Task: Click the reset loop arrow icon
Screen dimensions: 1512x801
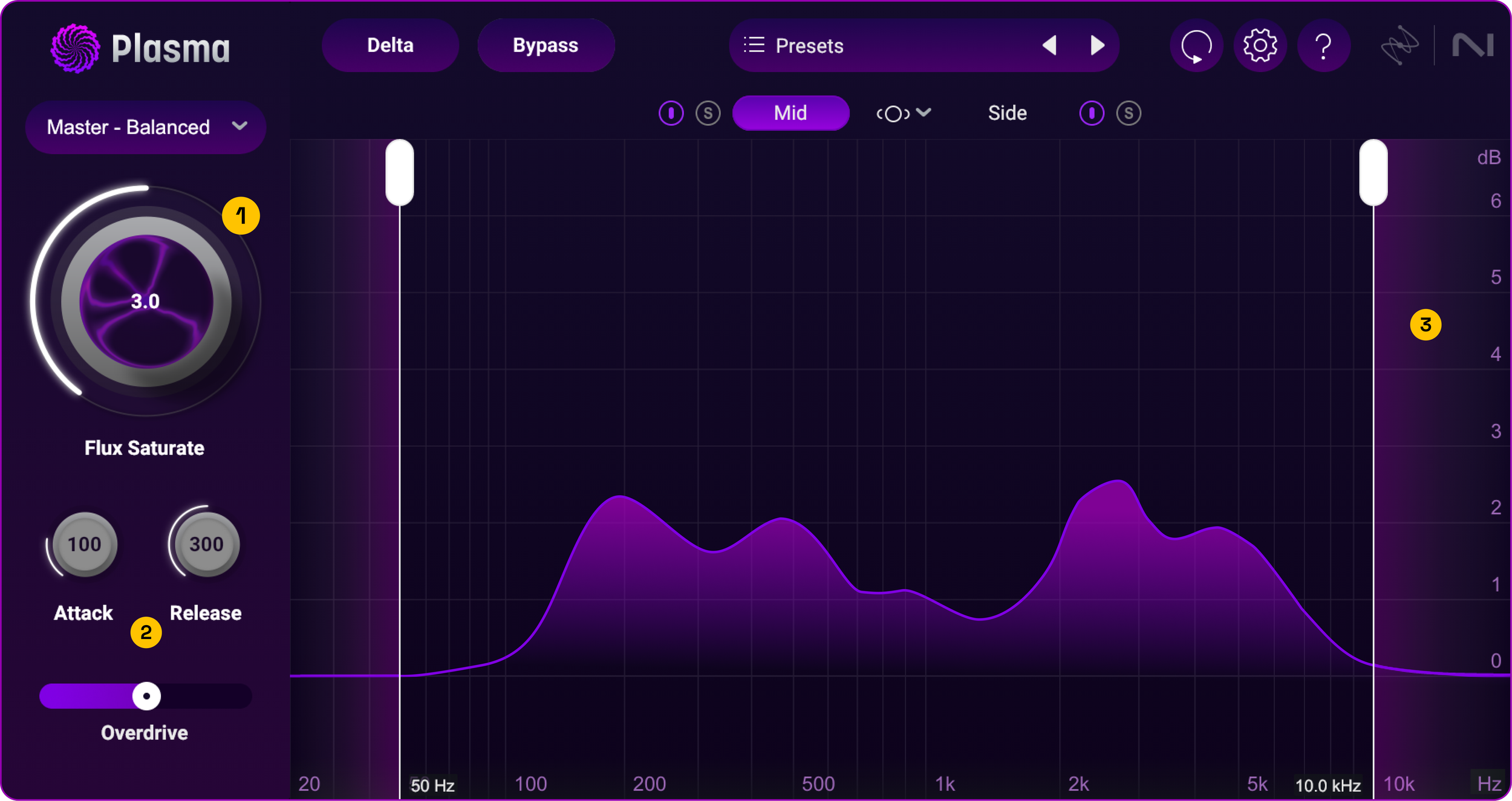Action: coord(1196,46)
